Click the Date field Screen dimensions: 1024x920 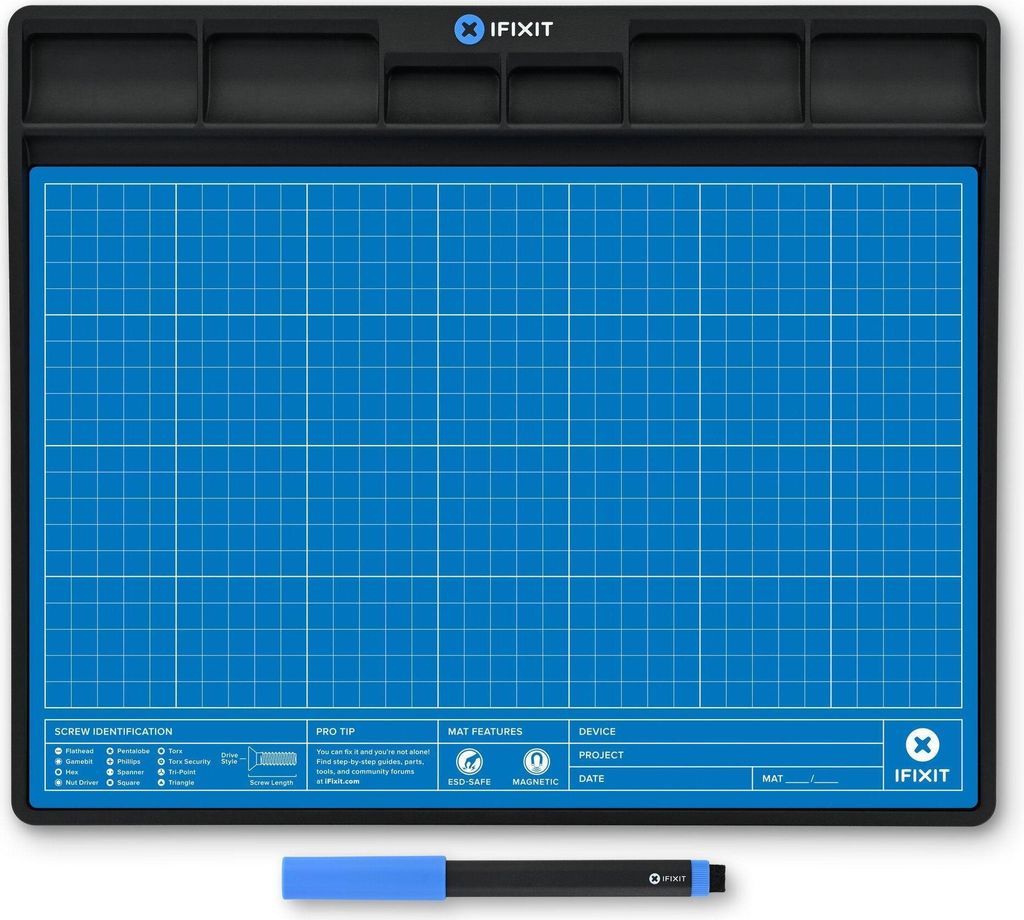[660, 779]
